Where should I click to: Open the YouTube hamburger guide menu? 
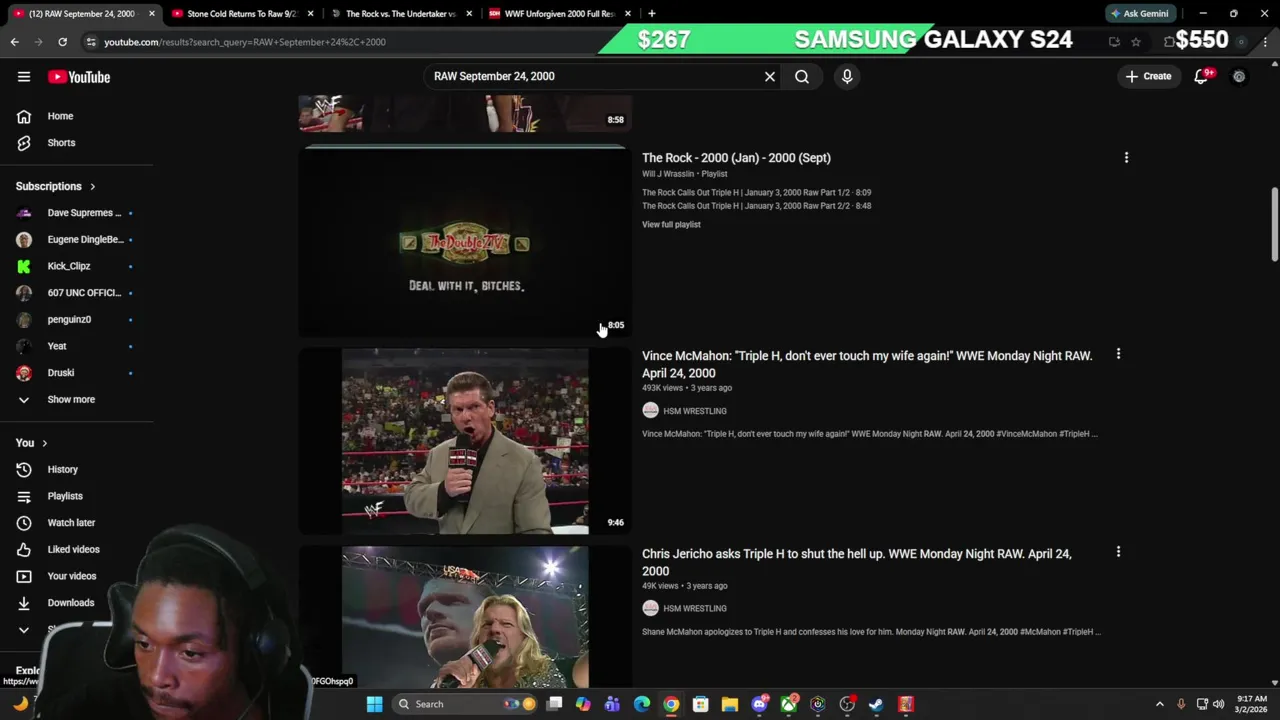pyautogui.click(x=24, y=77)
